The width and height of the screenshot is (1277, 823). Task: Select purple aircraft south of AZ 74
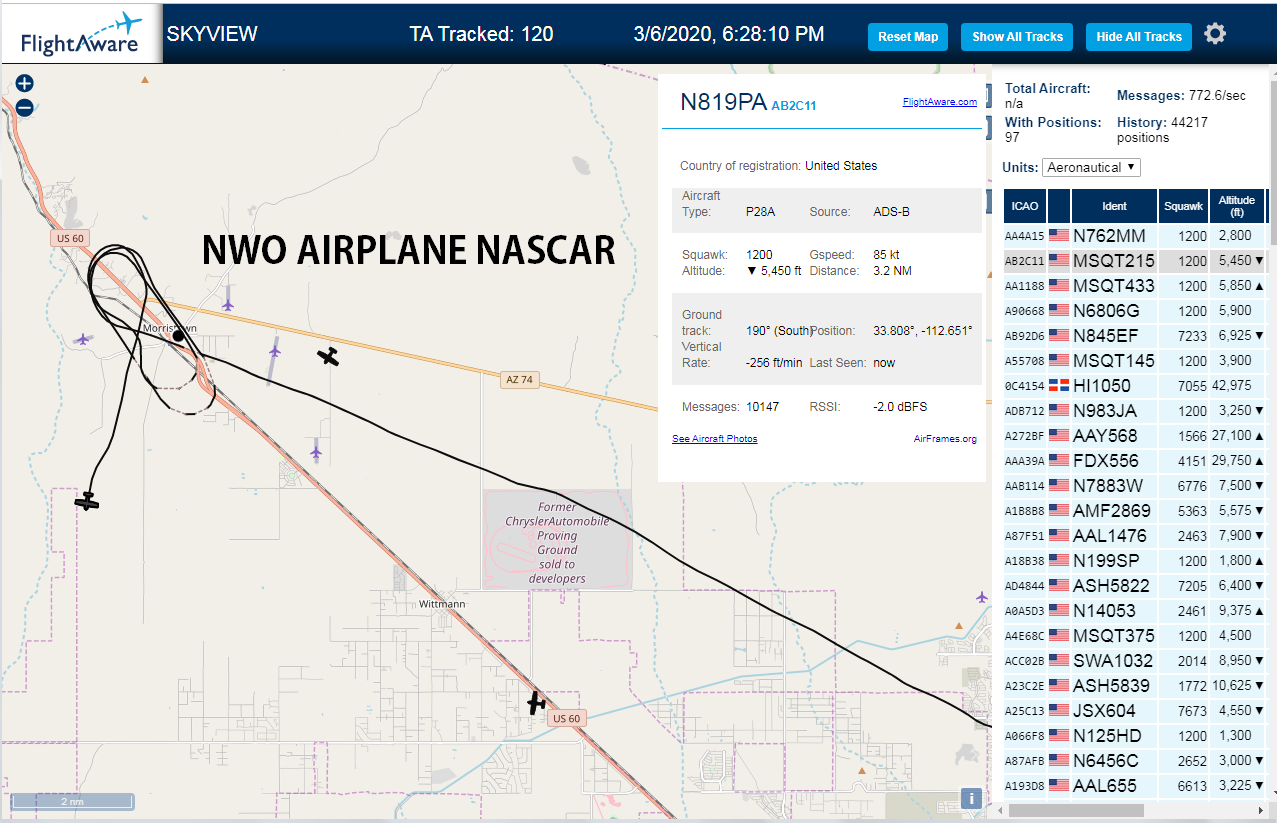coord(316,452)
